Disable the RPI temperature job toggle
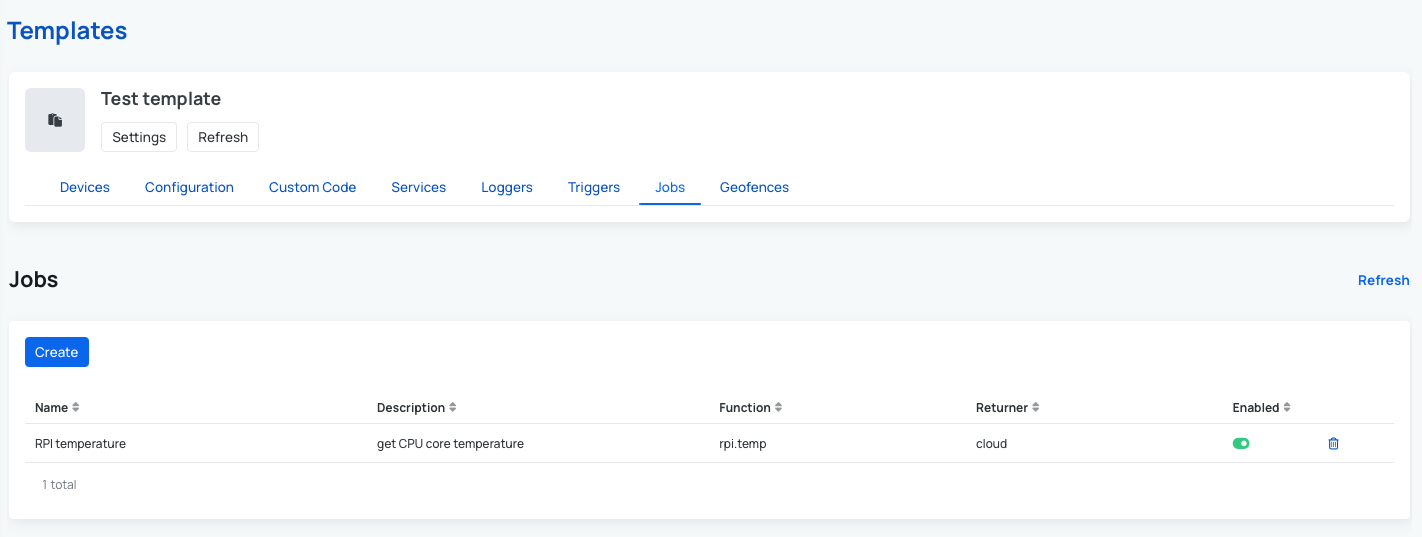The image size is (1422, 537). tap(1241, 443)
